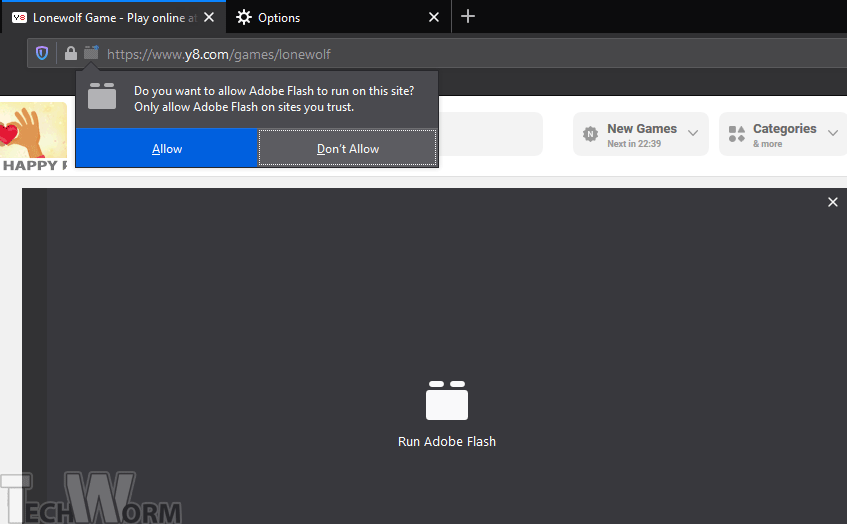
Task: Switch to the Options tab
Action: (338, 17)
